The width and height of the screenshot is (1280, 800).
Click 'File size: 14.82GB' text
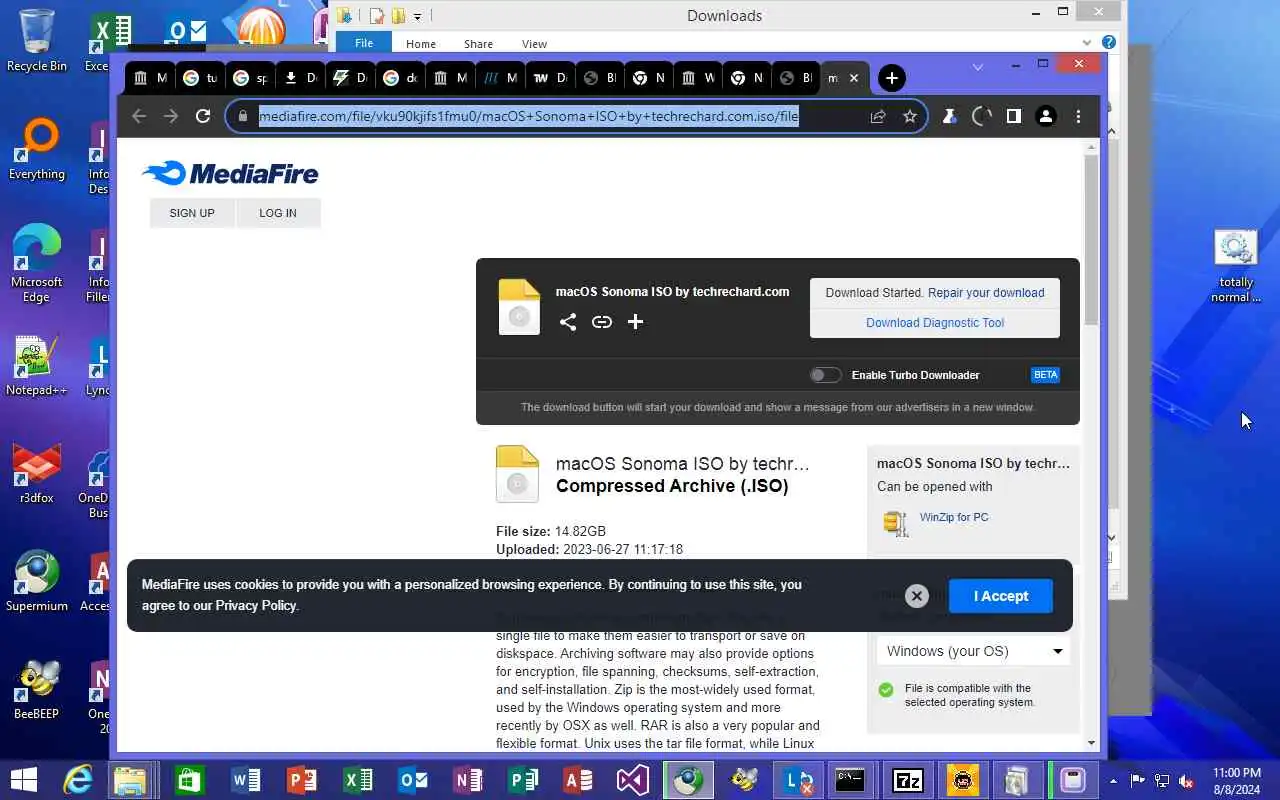[551, 531]
